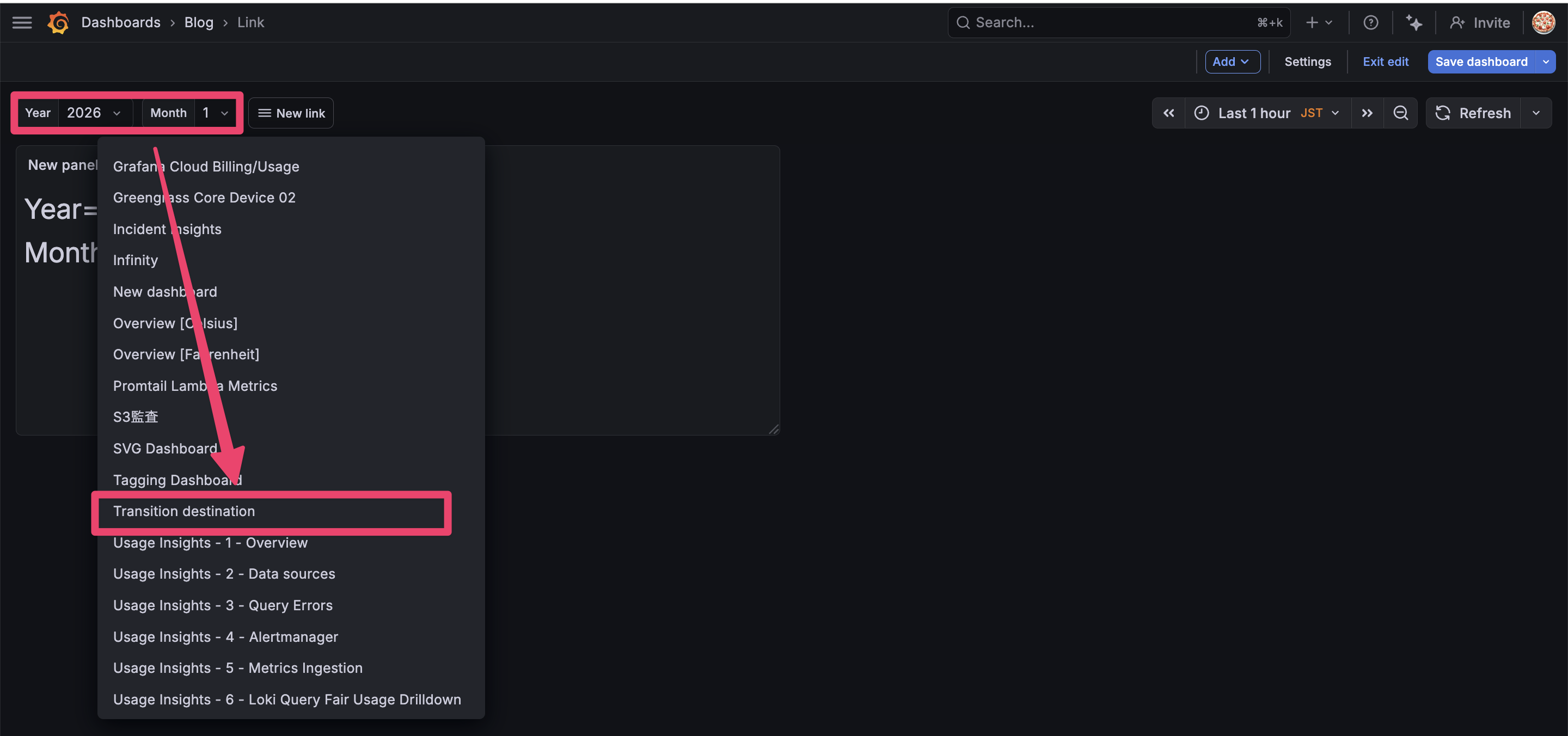Open the help menu question mark icon
Screen dimensions: 1568x736
tap(1371, 22)
